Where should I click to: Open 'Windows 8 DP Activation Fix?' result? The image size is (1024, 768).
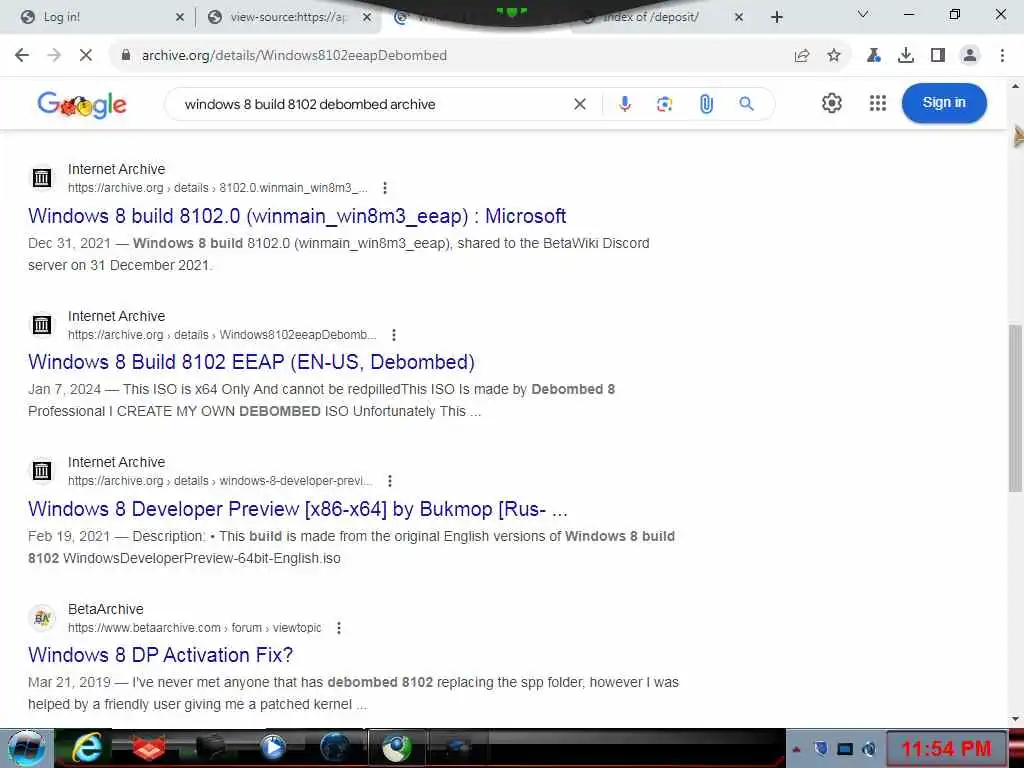pos(161,655)
